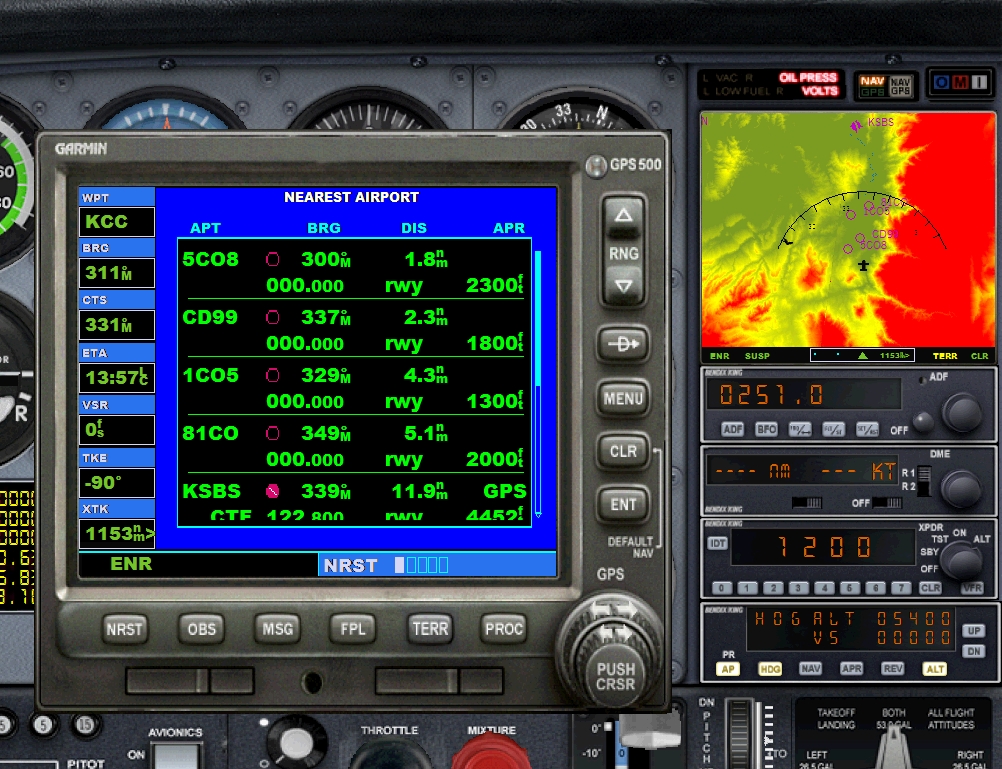Toggle the BFO button on ADF radio
Screen dimensions: 1002x769
coord(766,429)
